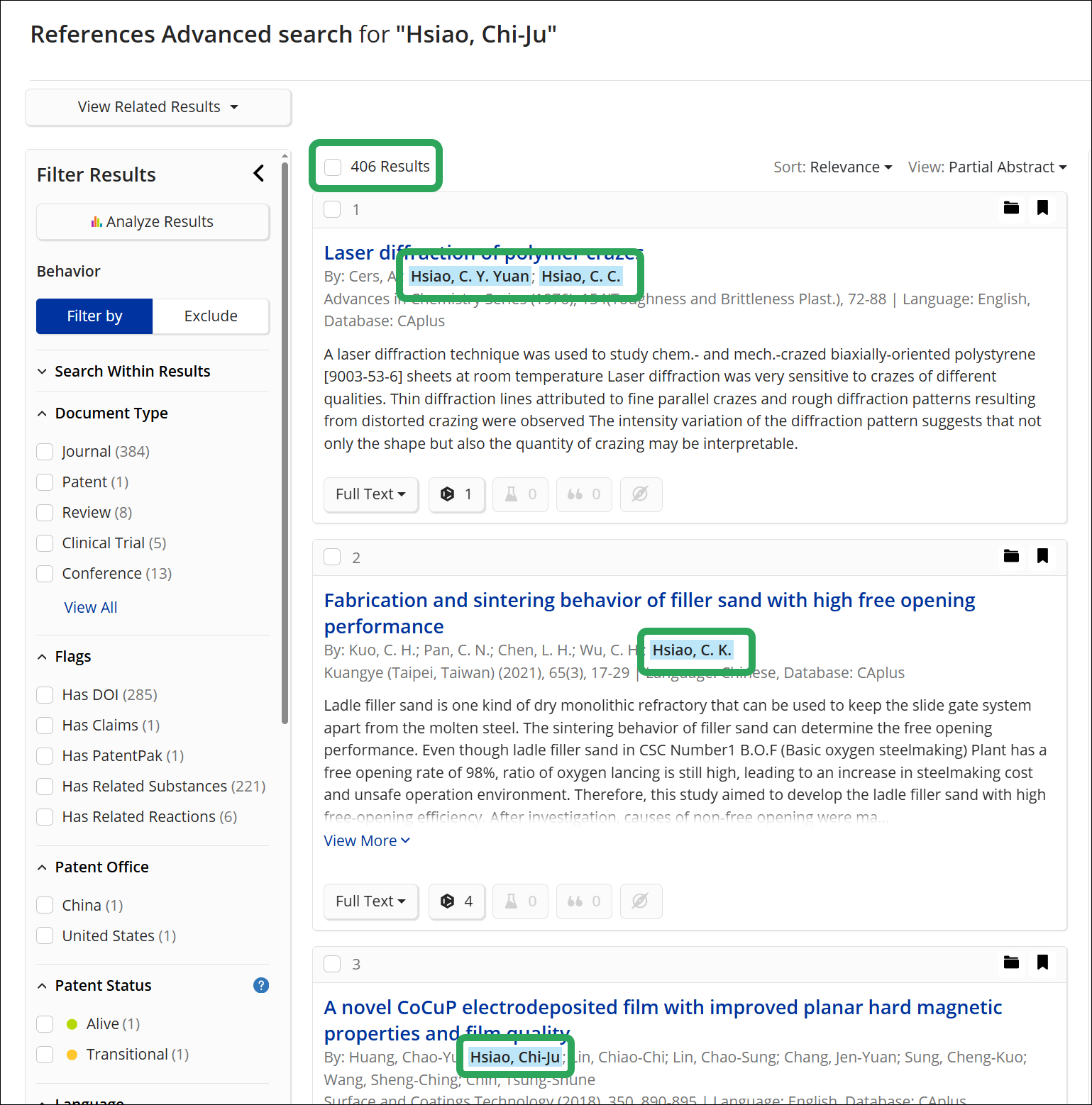Click author Hsiao, C. Y. Yuan
The width and height of the screenshot is (1092, 1105).
470,277
